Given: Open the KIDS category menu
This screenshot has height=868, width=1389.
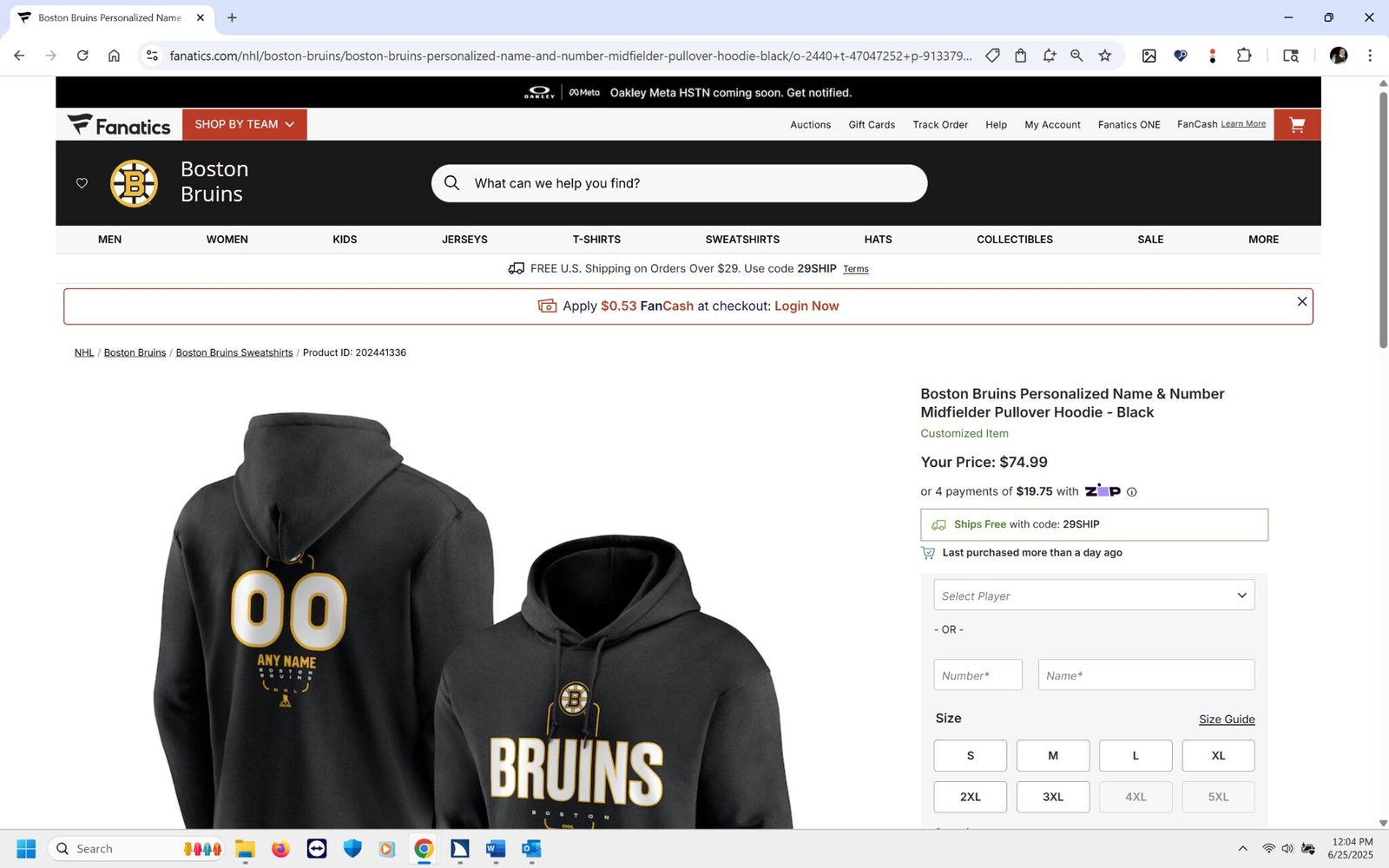Looking at the screenshot, I should click(x=345, y=240).
